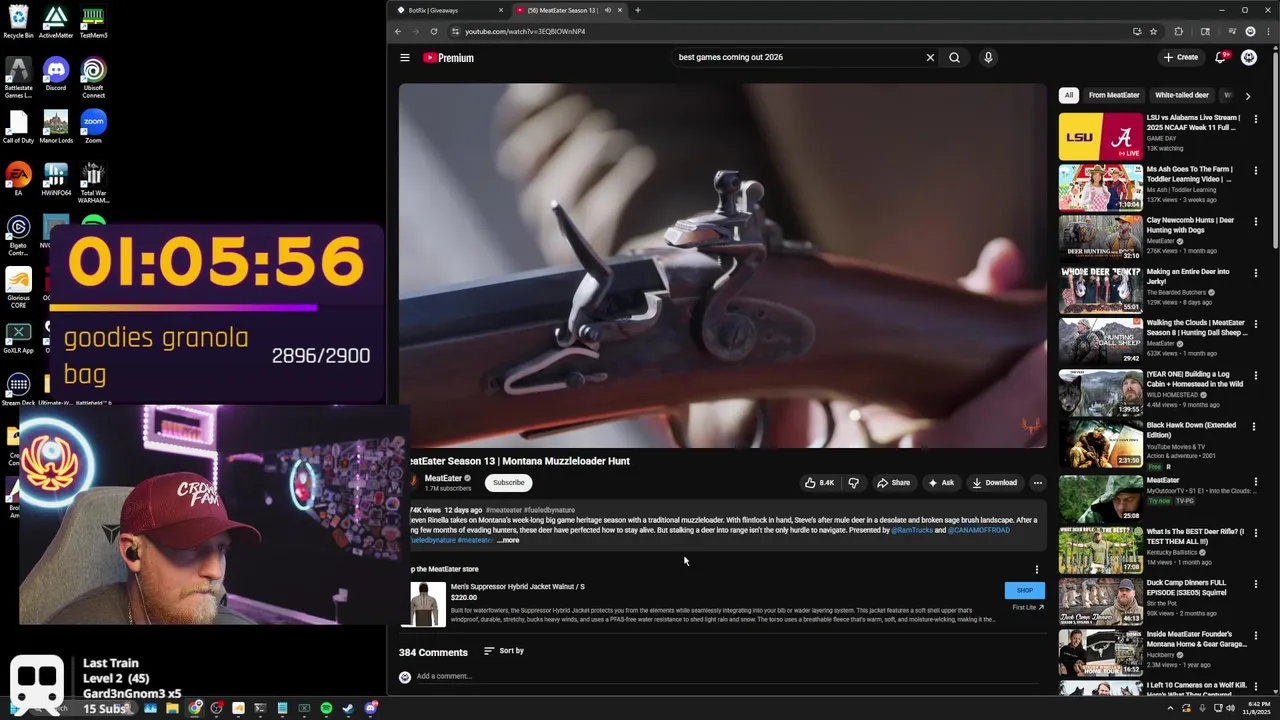Download the video
The image size is (1280, 720).
tap(995, 483)
